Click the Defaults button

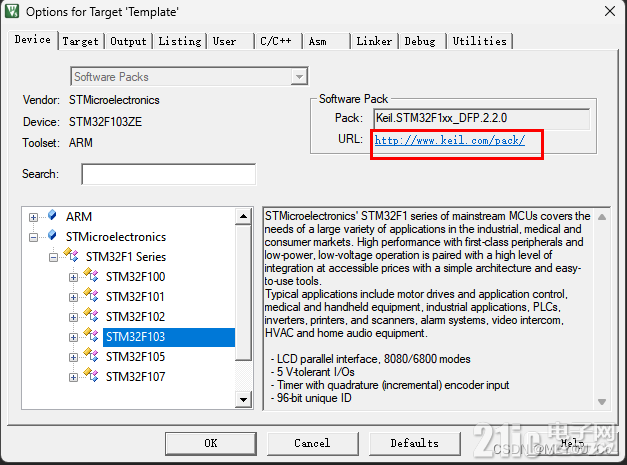tap(415, 443)
